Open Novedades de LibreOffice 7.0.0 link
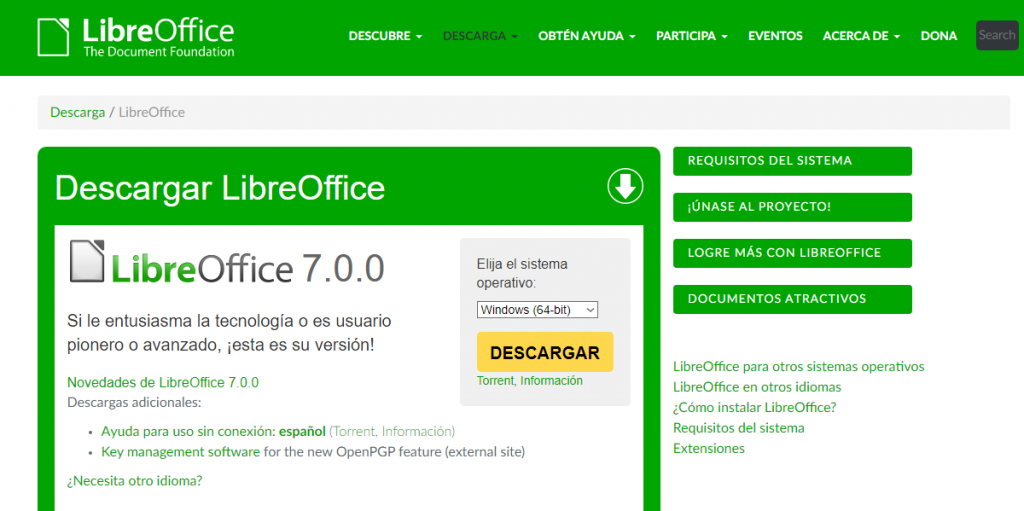1024x511 pixels. coord(163,382)
